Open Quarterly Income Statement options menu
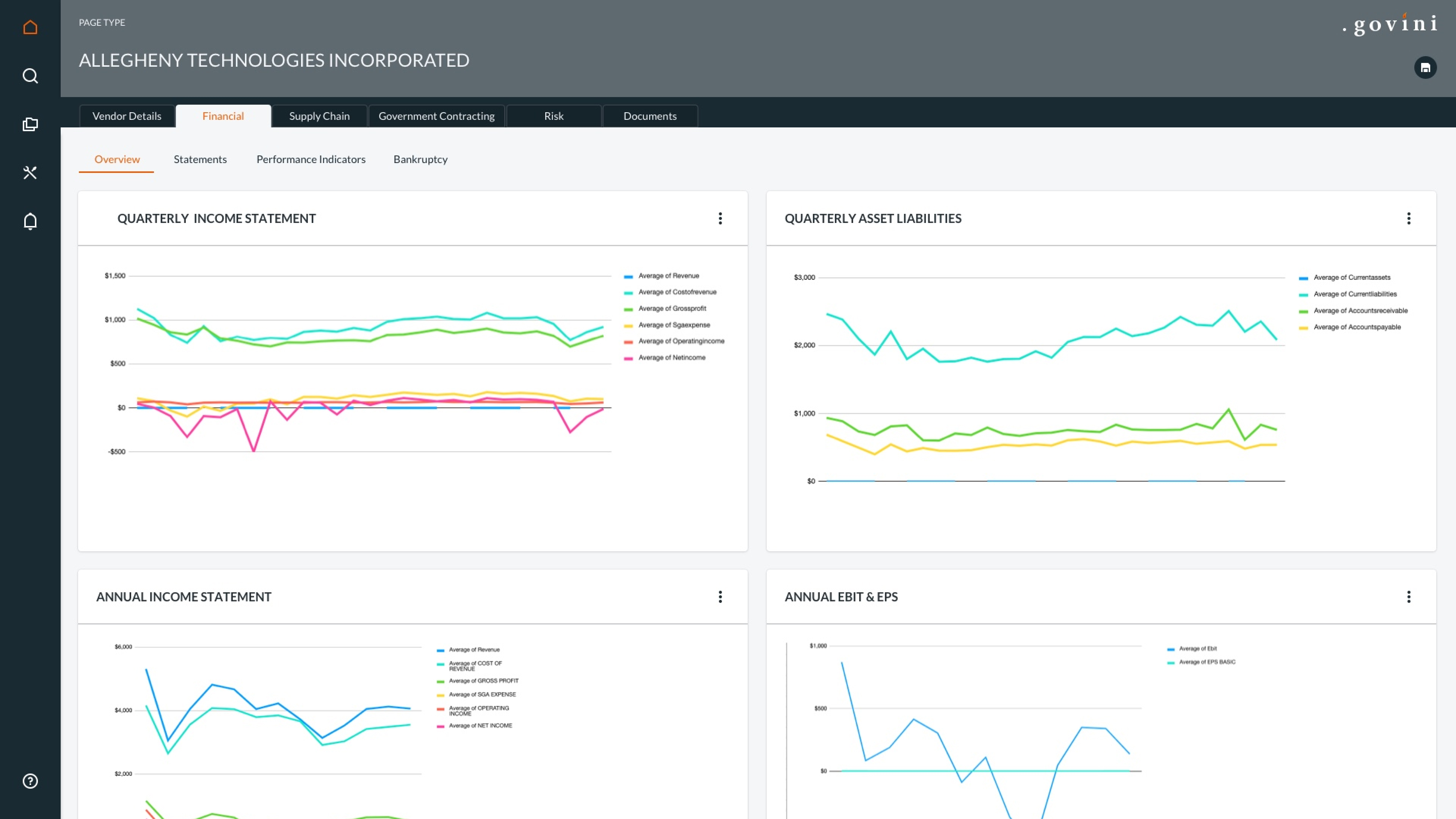Viewport: 1456px width, 819px height. pyautogui.click(x=720, y=219)
